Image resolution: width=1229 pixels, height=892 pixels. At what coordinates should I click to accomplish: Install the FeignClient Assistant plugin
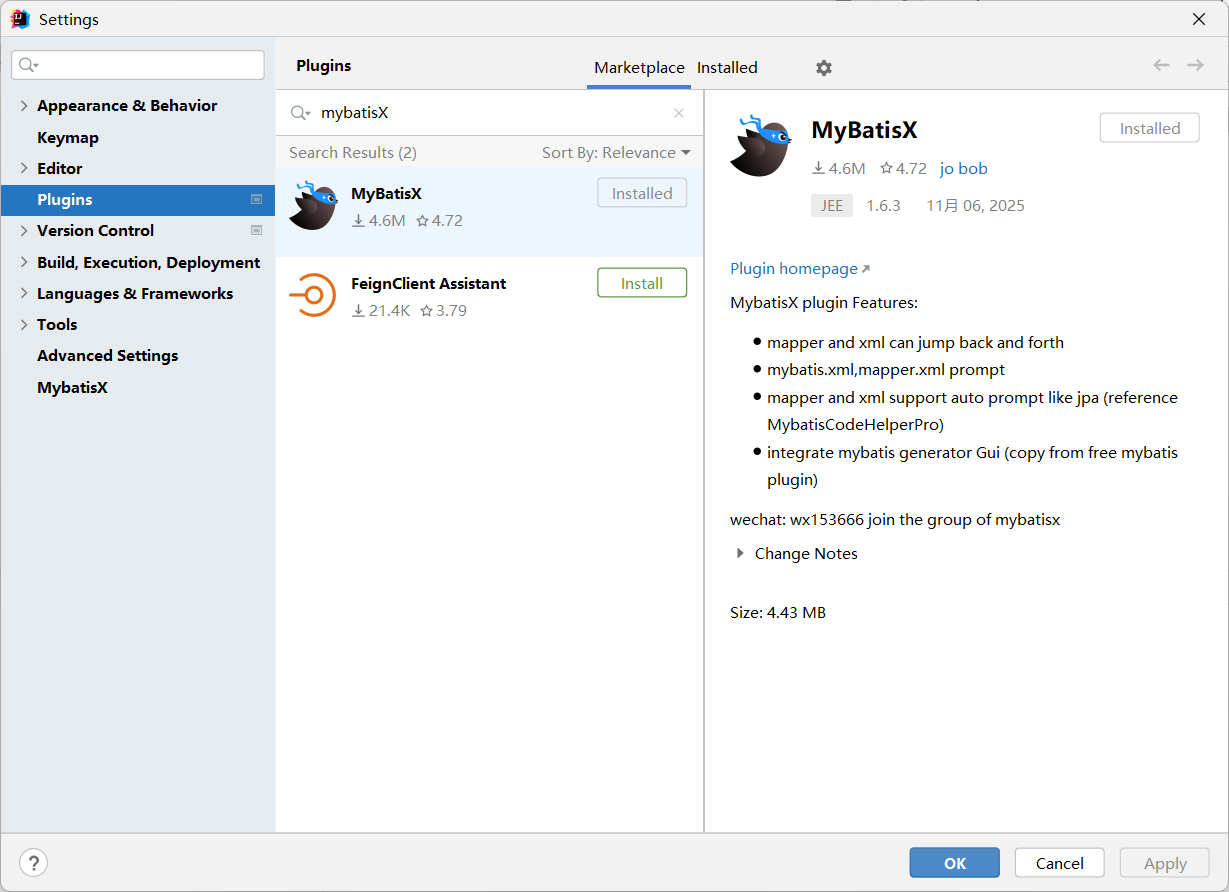click(642, 283)
